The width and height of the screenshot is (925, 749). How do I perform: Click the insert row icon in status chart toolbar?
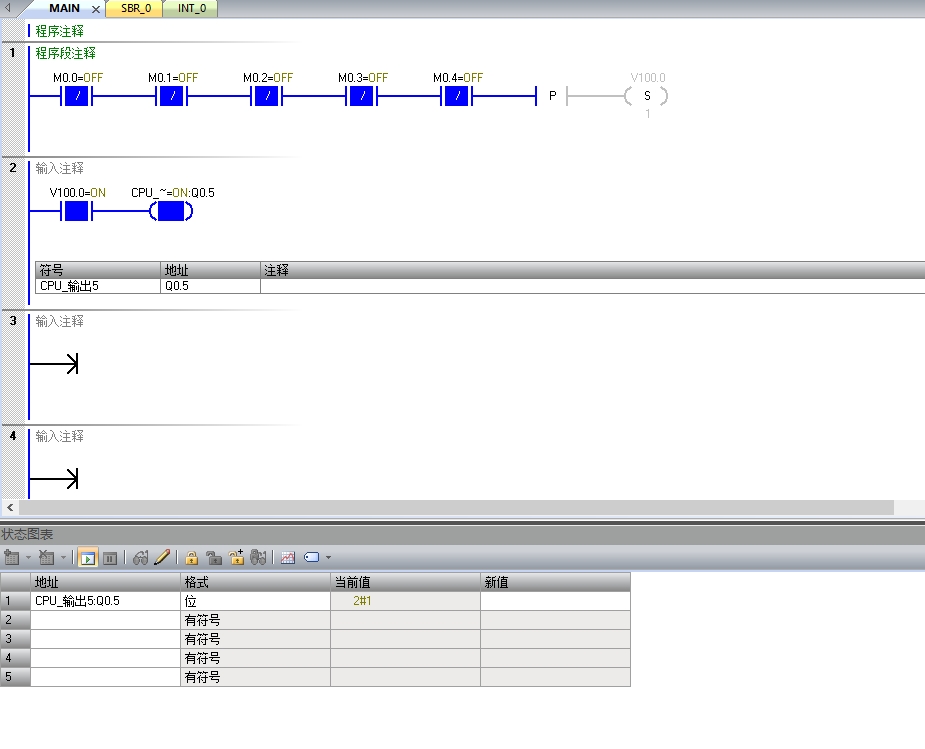pos(12,558)
